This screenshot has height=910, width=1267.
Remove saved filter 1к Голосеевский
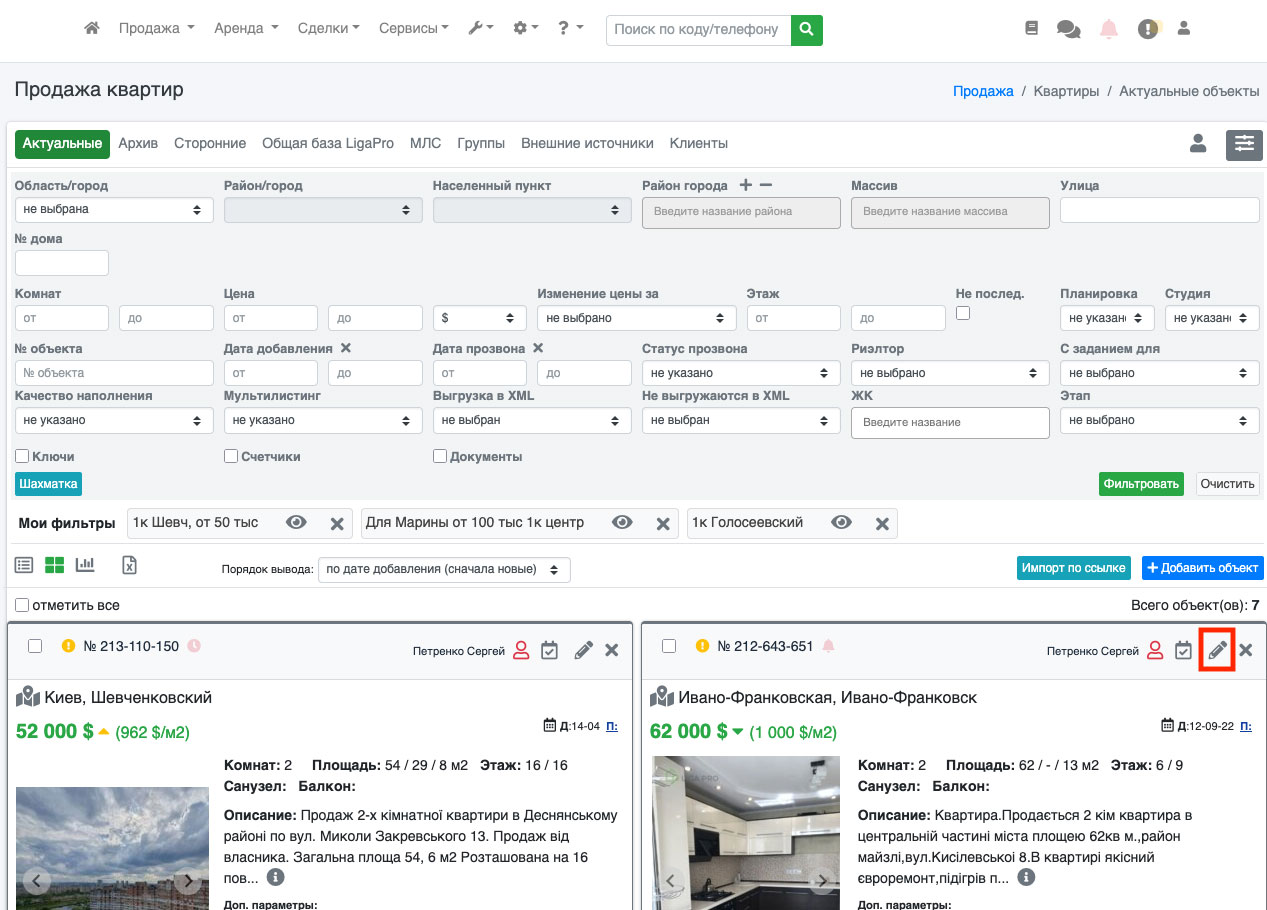click(882, 523)
